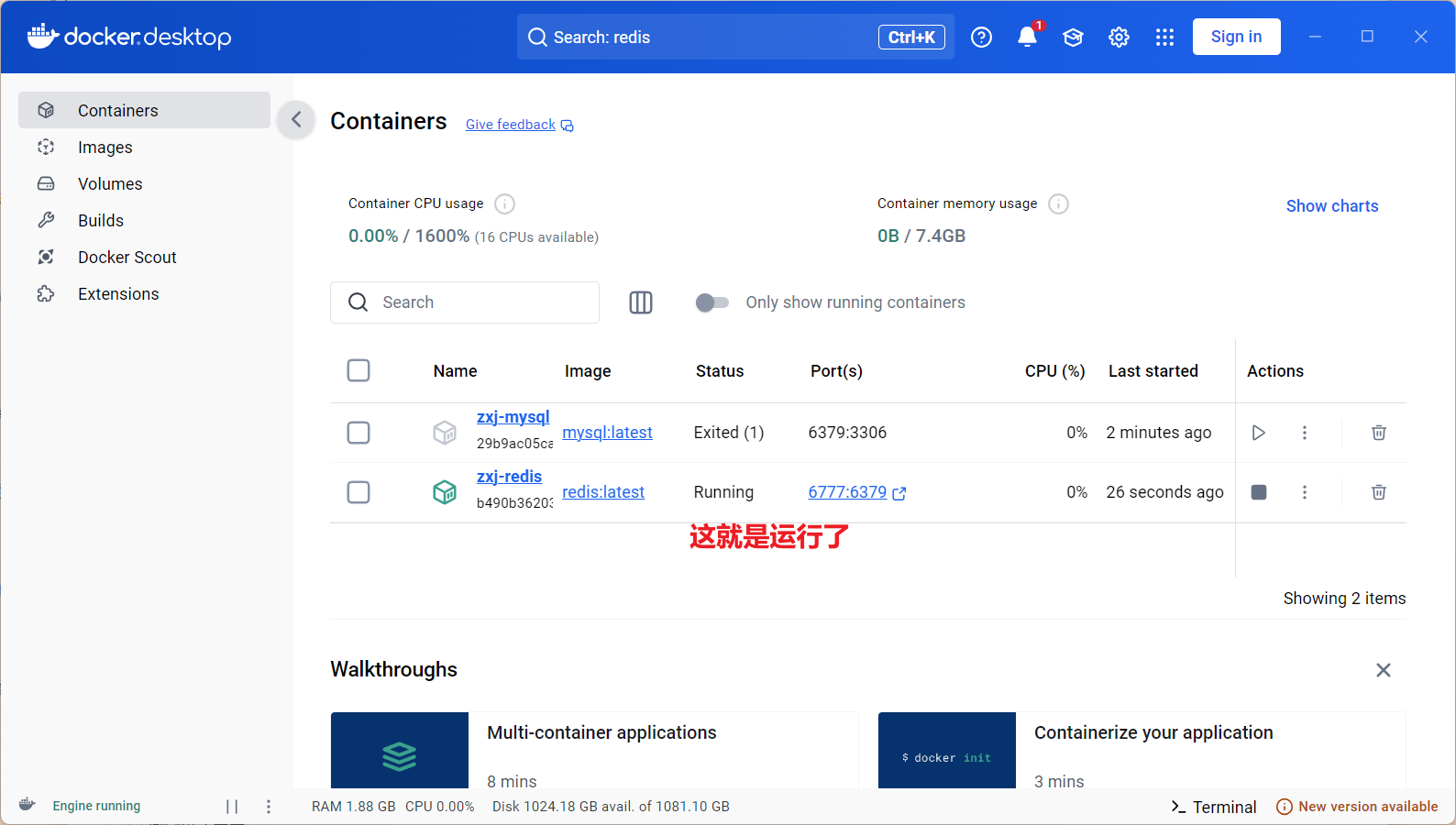Sort by CPU (%) column header
Image resolution: width=1456 pixels, height=825 pixels.
(1054, 371)
